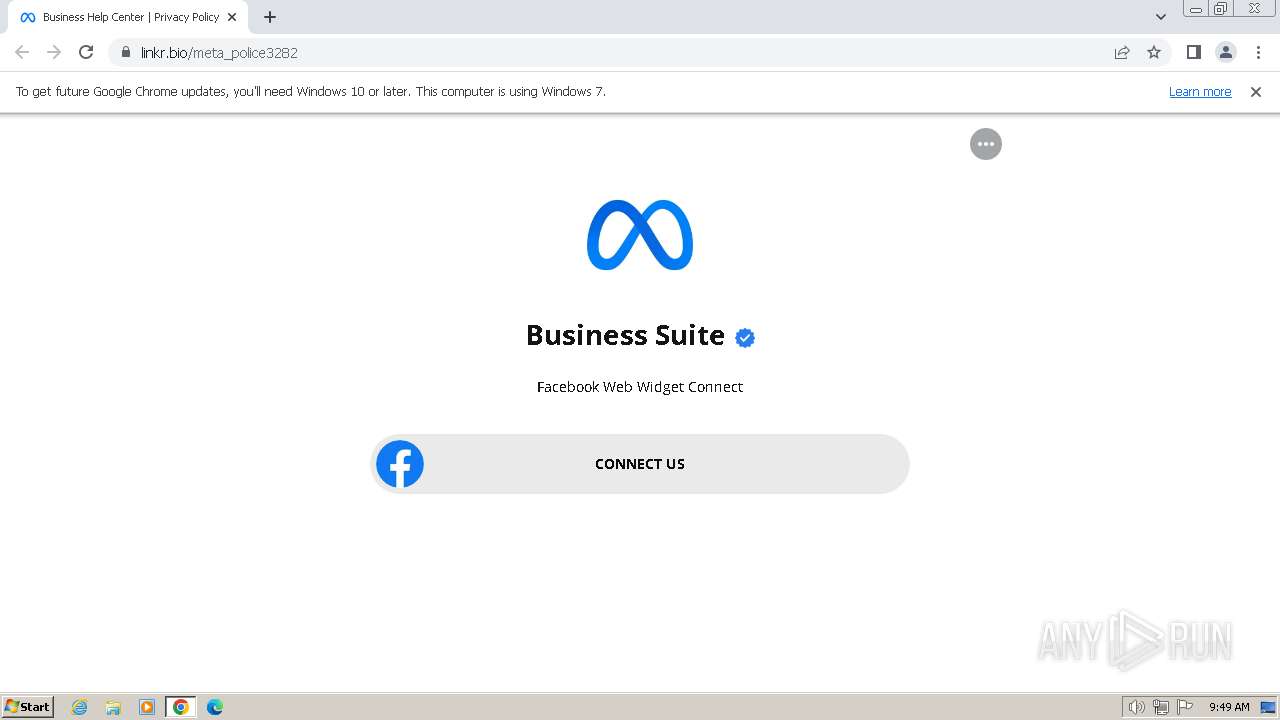This screenshot has width=1280, height=720.
Task: Open the Windows Start menu
Action: pyautogui.click(x=28, y=707)
